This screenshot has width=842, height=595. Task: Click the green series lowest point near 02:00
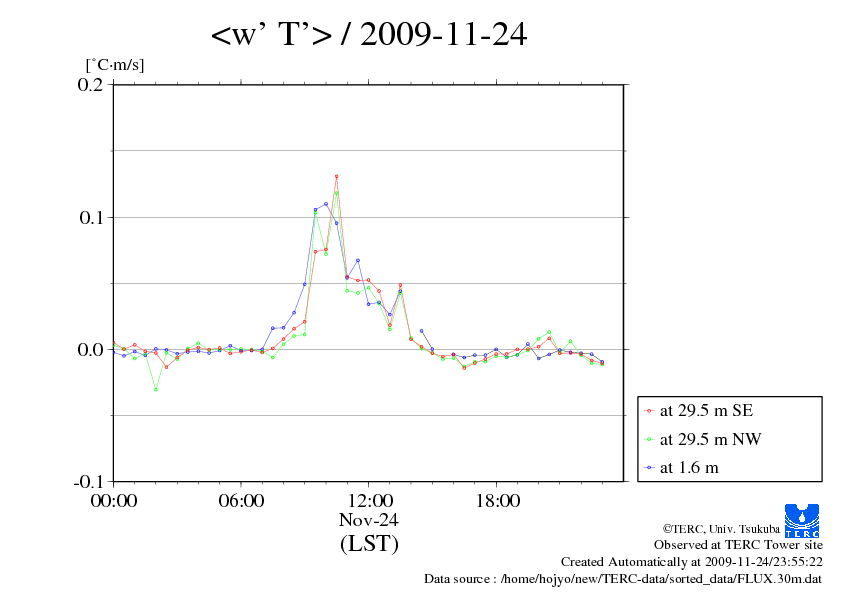156,389
